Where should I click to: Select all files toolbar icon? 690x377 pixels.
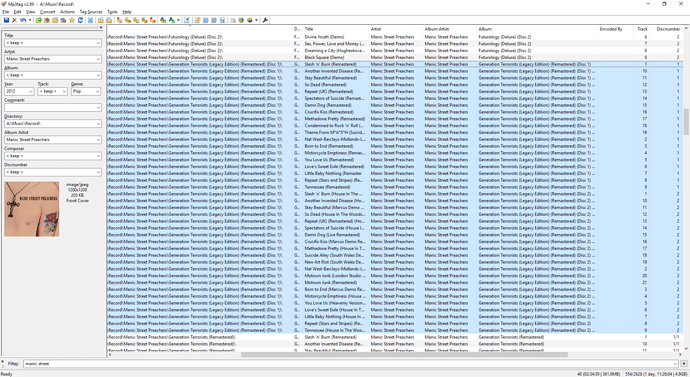90,20
